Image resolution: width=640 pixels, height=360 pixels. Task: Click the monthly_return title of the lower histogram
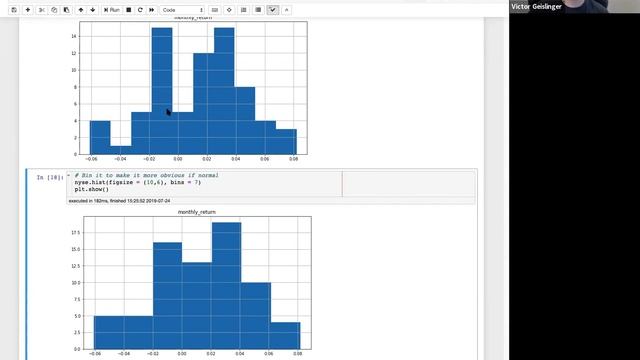pos(197,212)
